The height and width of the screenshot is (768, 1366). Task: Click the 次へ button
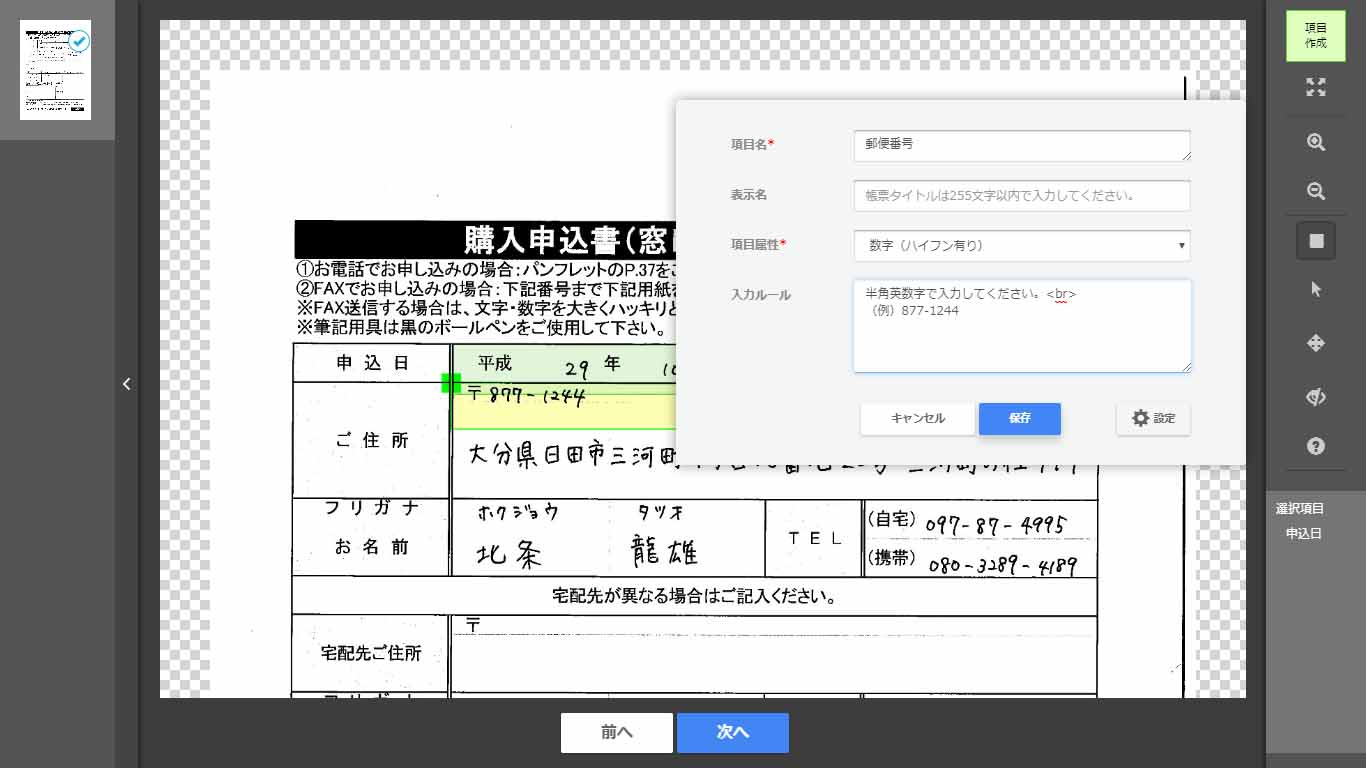coord(733,733)
